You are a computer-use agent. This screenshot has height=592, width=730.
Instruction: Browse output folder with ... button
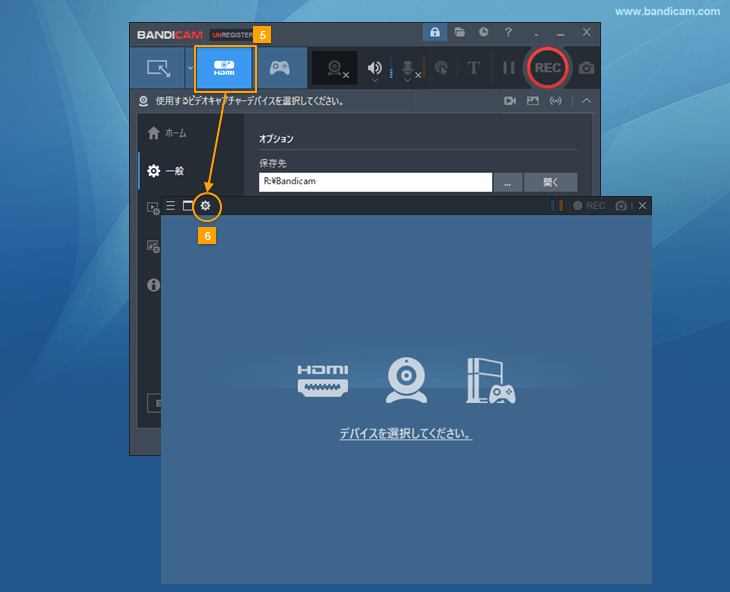click(x=507, y=182)
